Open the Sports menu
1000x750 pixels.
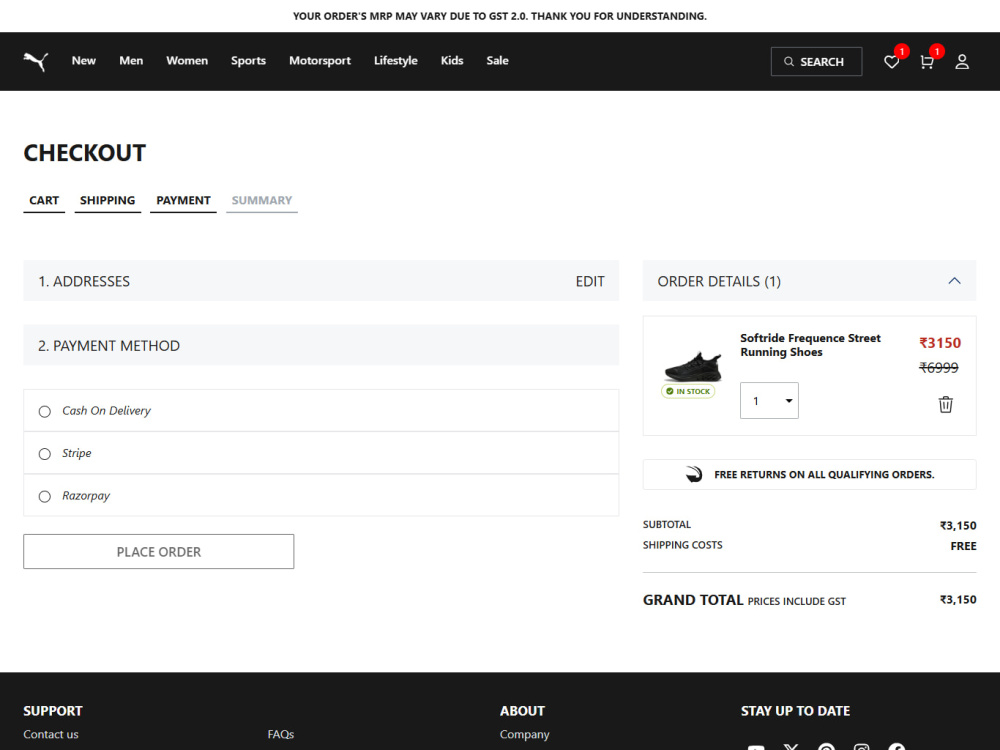(248, 61)
